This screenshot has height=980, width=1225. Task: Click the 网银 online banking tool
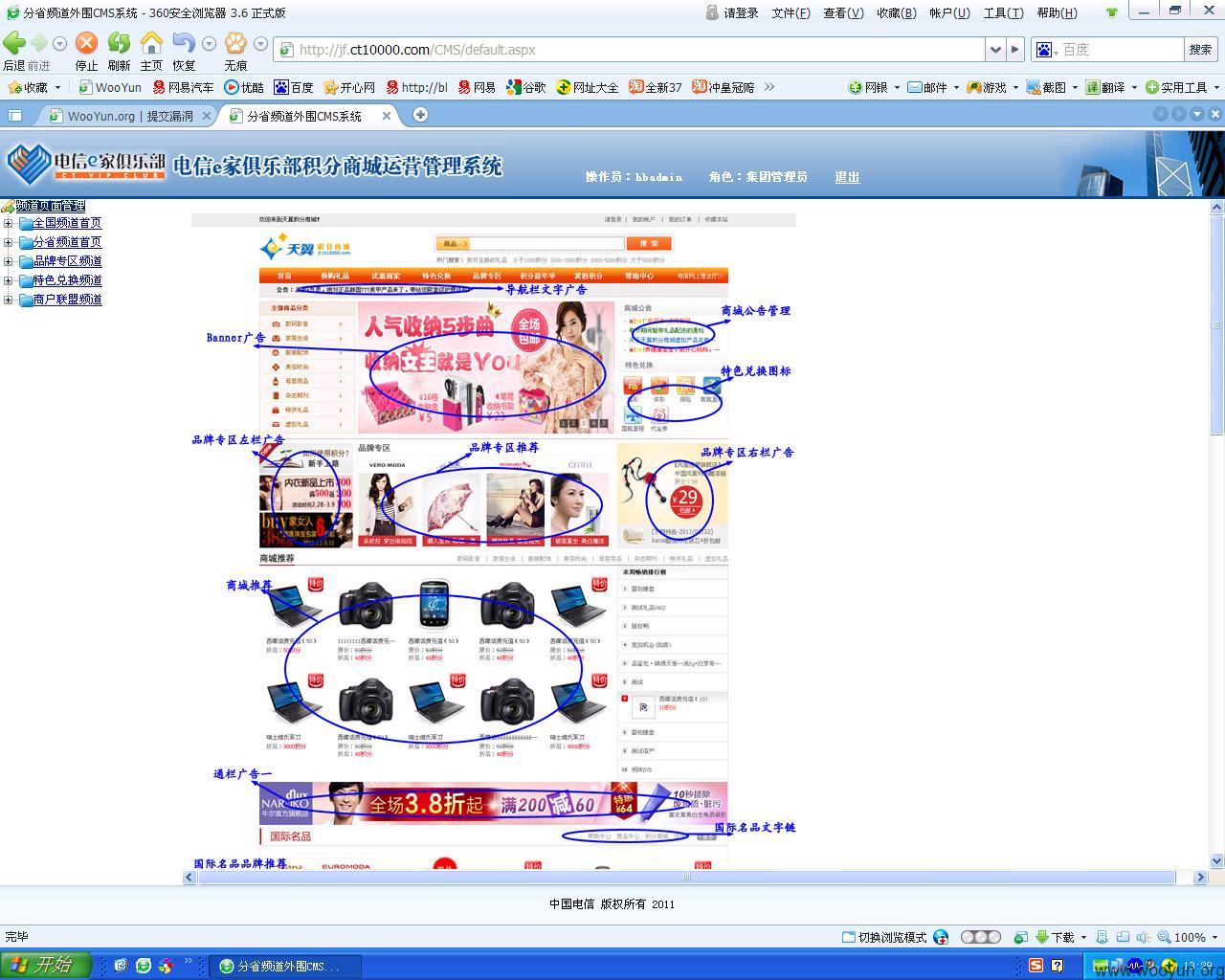[x=868, y=87]
